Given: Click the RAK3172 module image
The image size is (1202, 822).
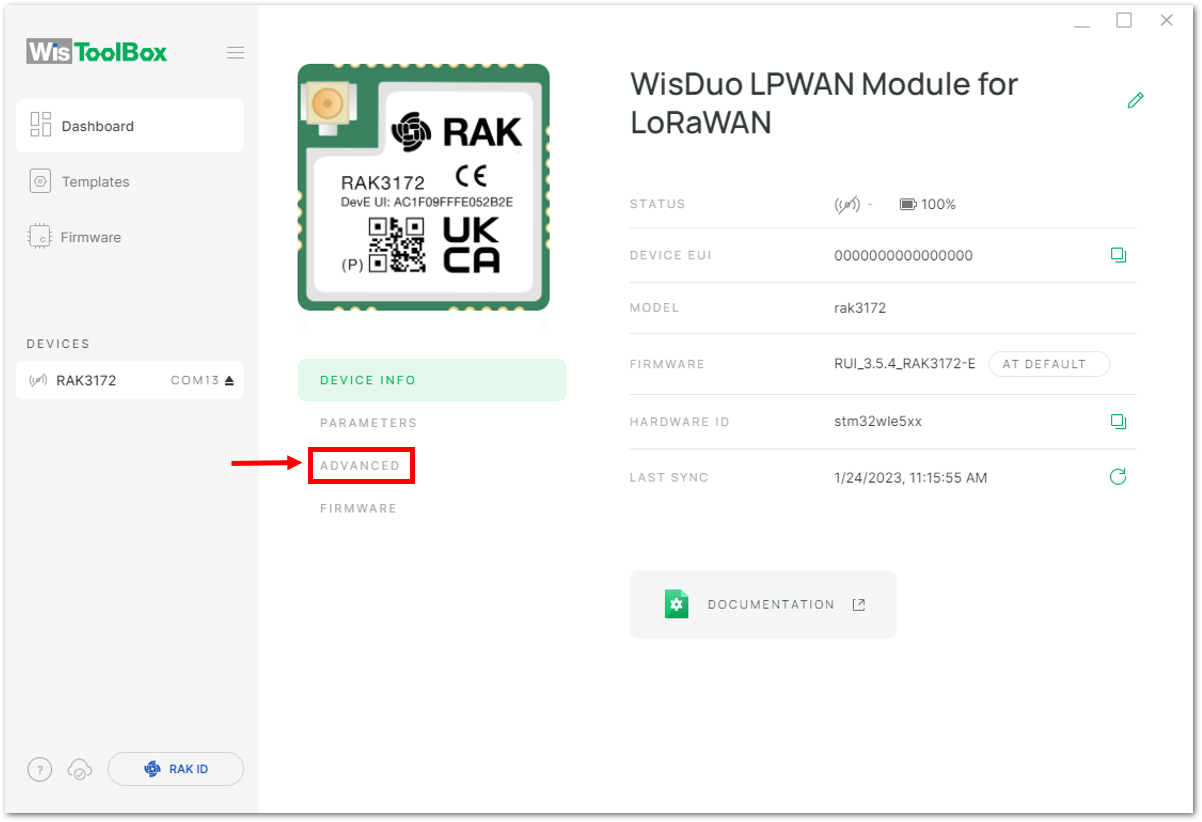Looking at the screenshot, I should tap(423, 187).
